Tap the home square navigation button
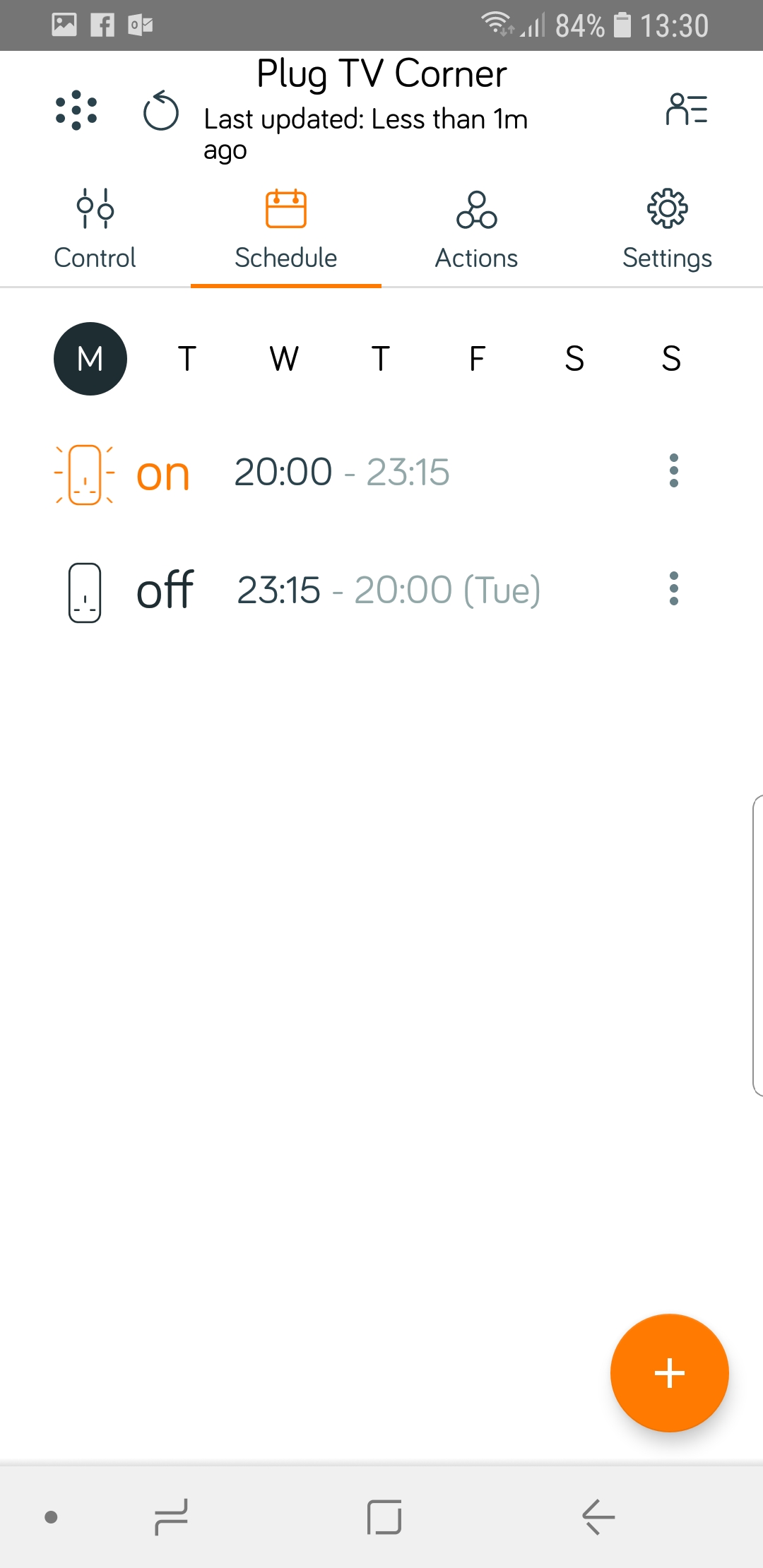Screen dimensions: 763x1568 384,1516
